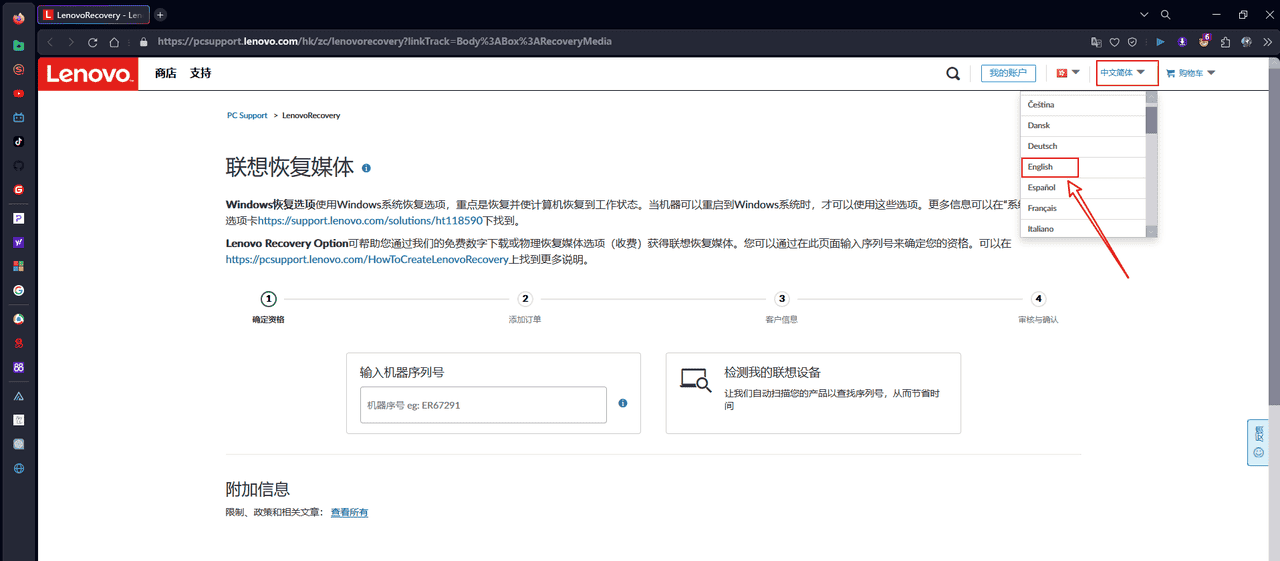Screen dimensions: 1280x561
Task: Select Čeština from the language list
Action: point(1083,105)
